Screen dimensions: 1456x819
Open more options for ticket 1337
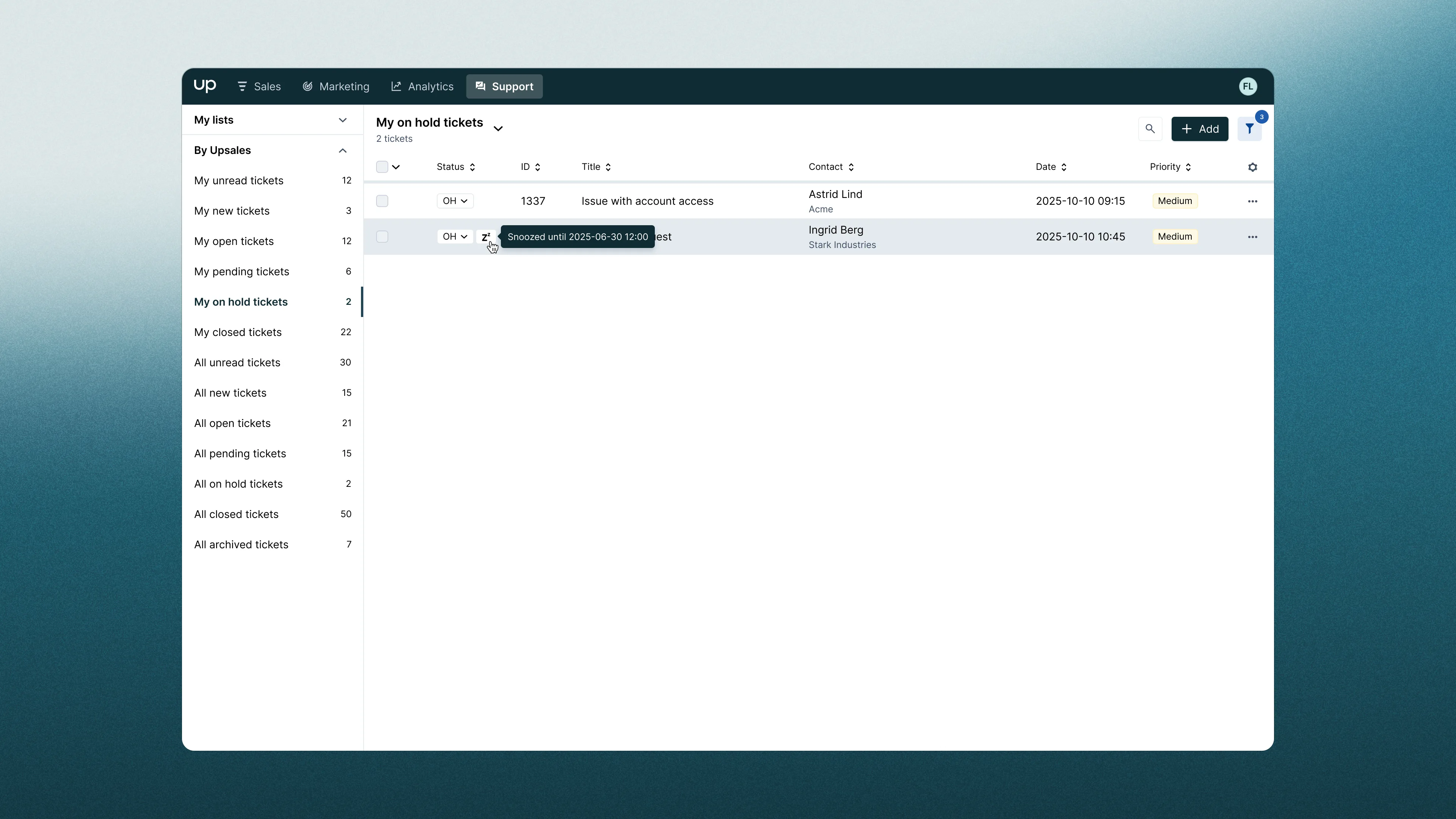[x=1252, y=201]
